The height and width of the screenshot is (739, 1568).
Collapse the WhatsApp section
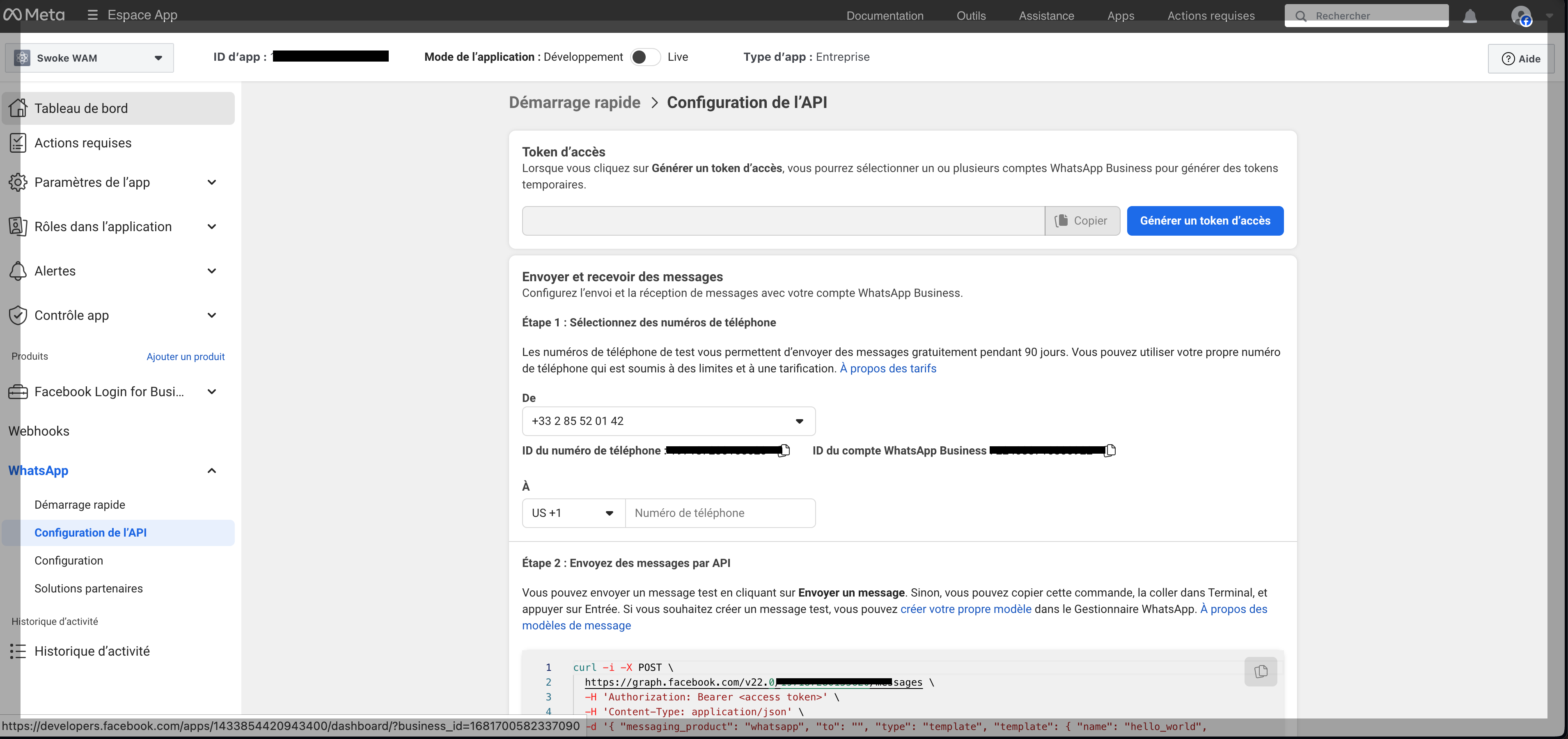click(212, 470)
